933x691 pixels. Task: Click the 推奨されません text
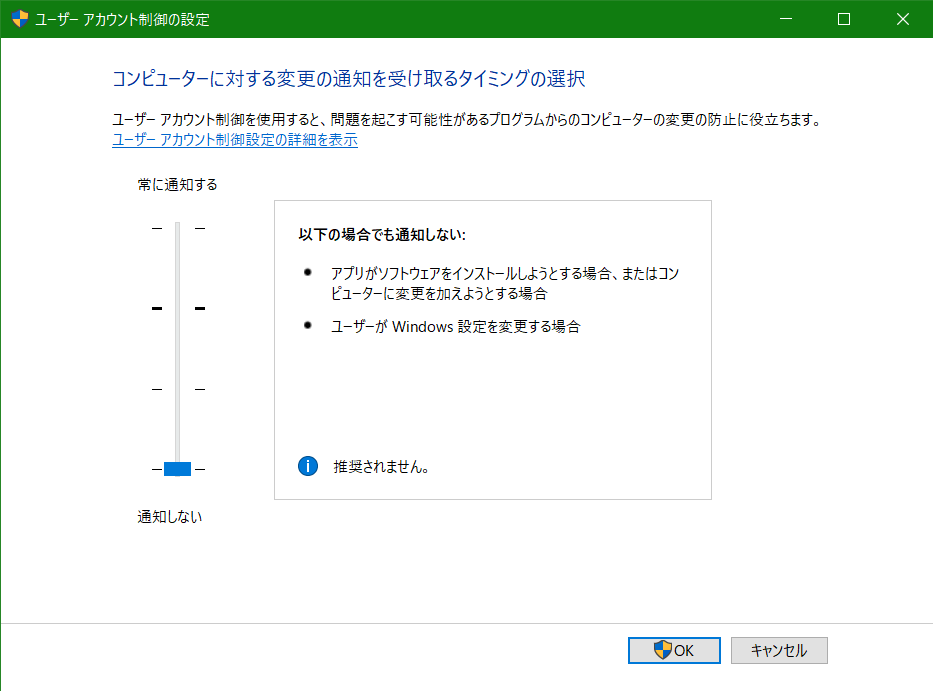point(381,467)
